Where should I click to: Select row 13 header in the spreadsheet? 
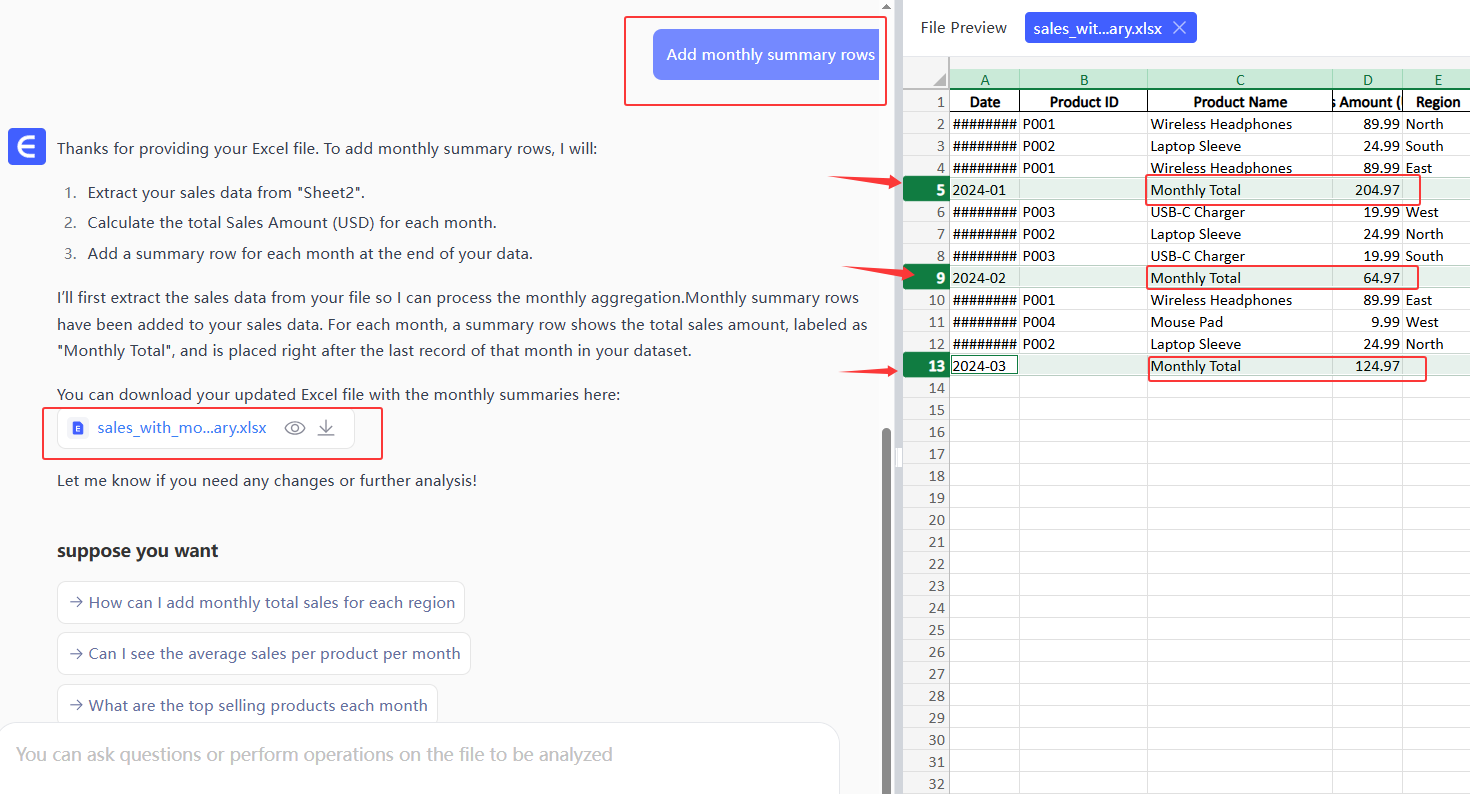pos(926,366)
